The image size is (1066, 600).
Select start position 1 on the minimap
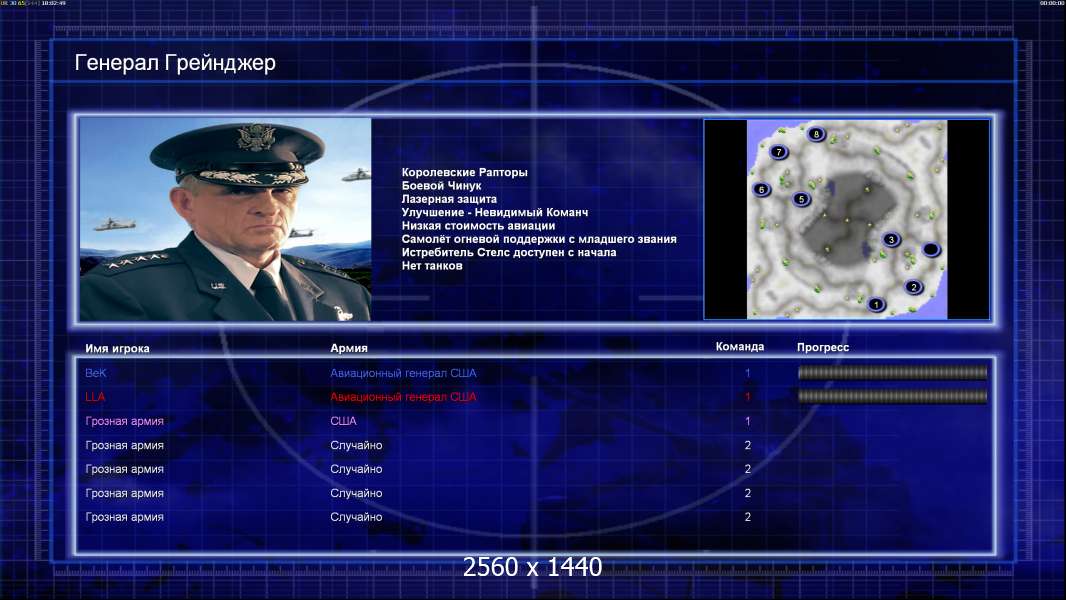(876, 304)
